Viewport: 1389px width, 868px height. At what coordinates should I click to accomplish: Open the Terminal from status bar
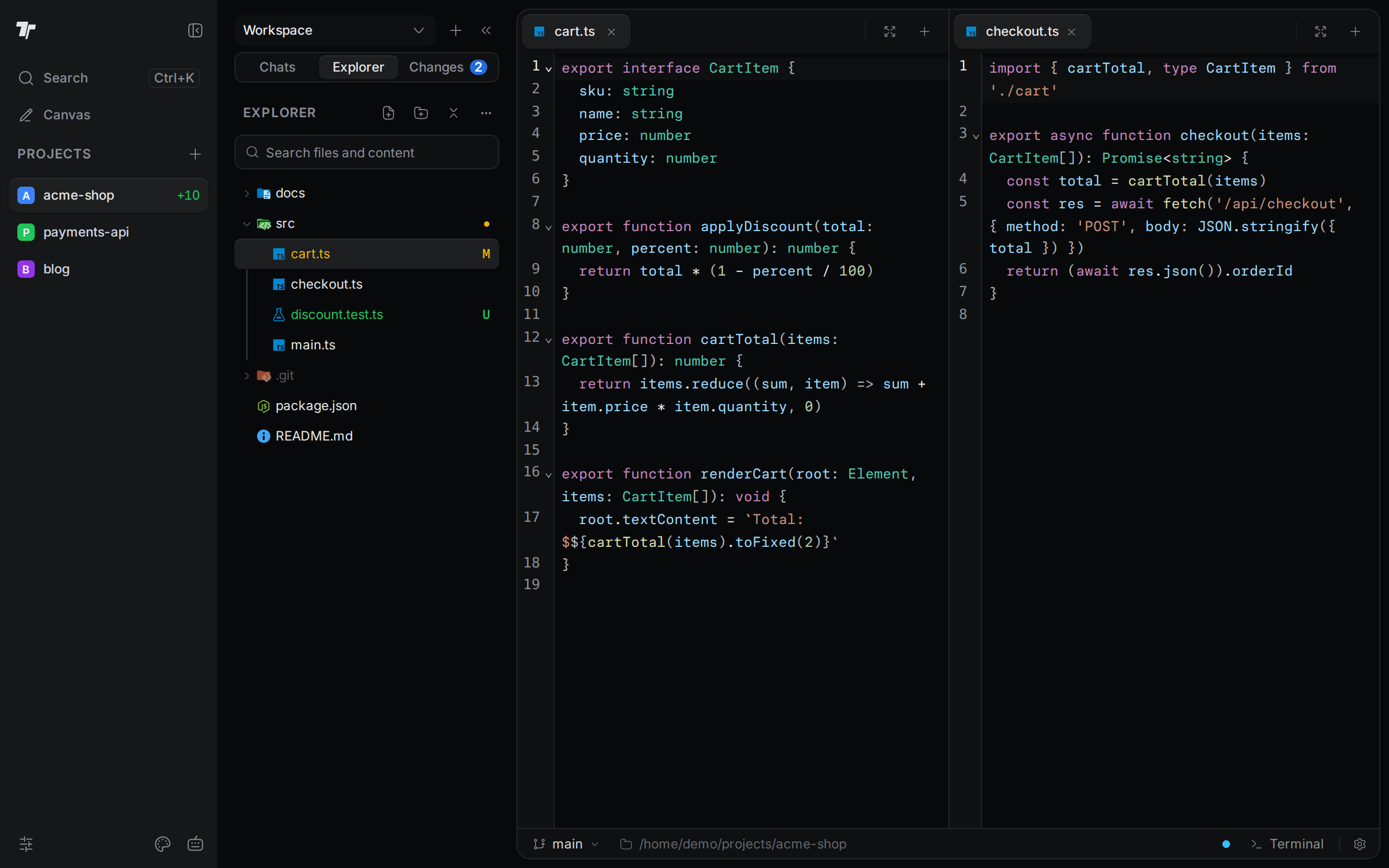pyautogui.click(x=1288, y=844)
